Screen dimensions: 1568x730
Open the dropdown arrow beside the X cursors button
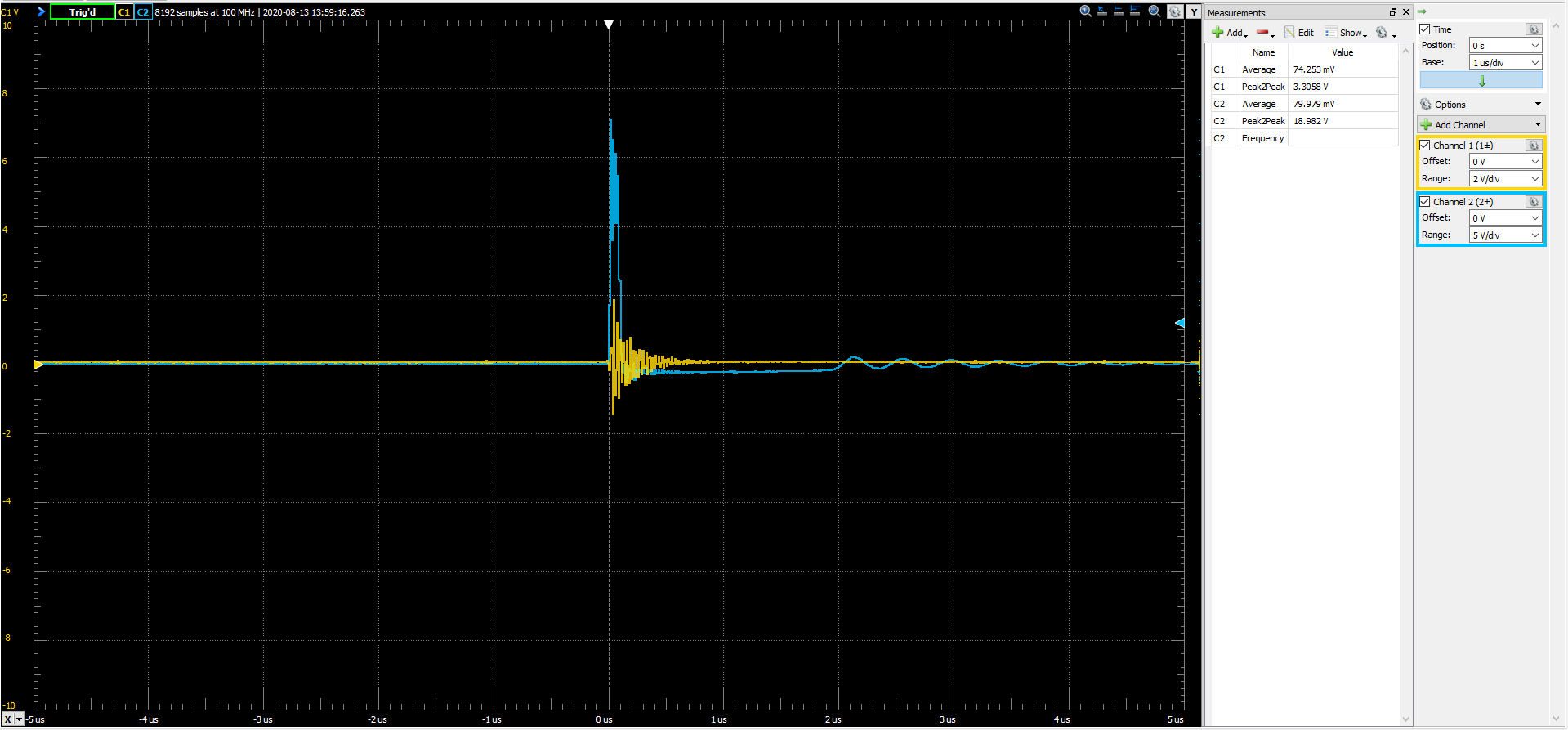point(20,719)
